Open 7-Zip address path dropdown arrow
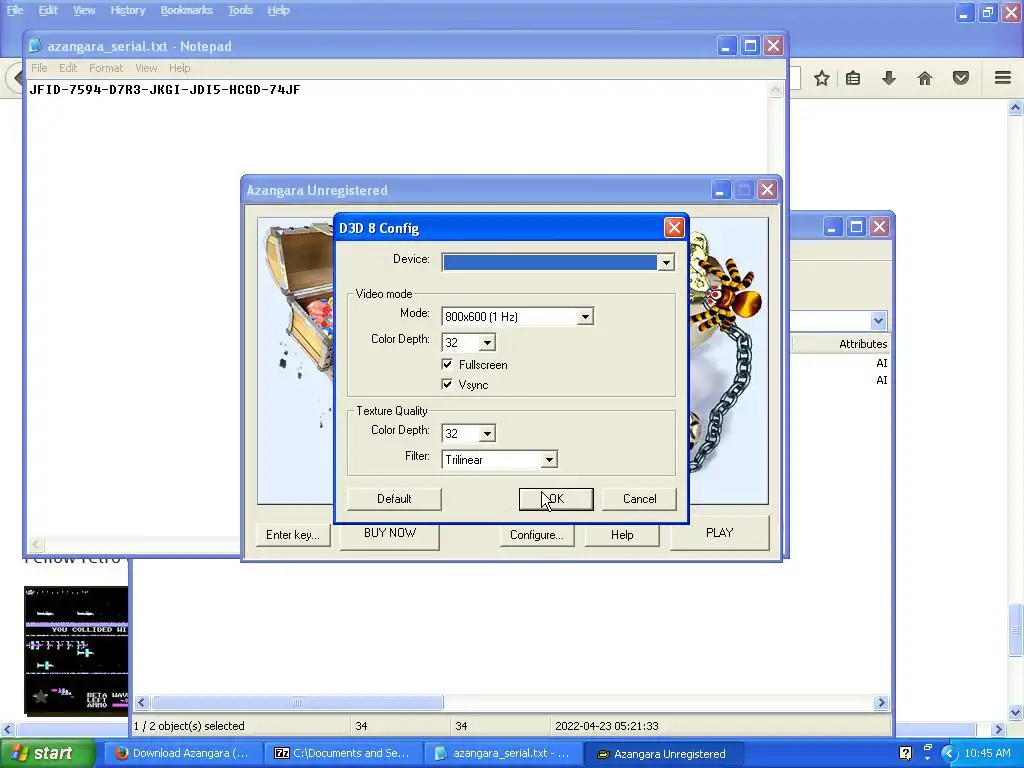This screenshot has width=1024, height=768. [878, 321]
